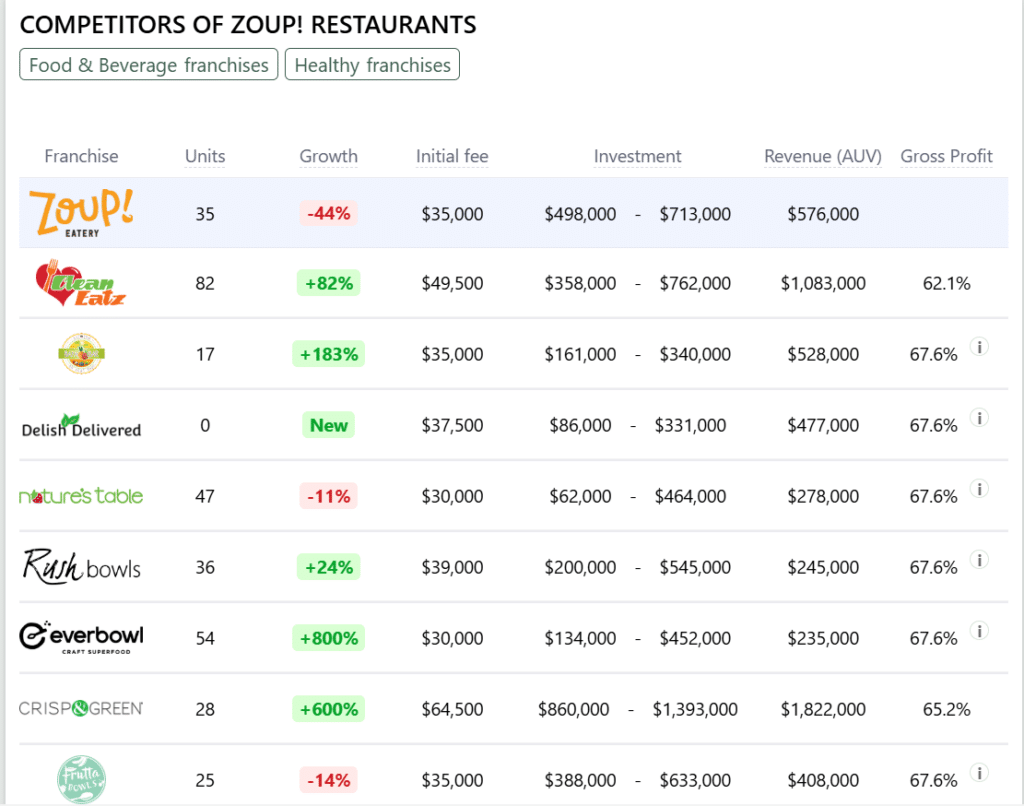The width and height of the screenshot is (1024, 806).
Task: Click the New growth badge
Action: [x=328, y=425]
